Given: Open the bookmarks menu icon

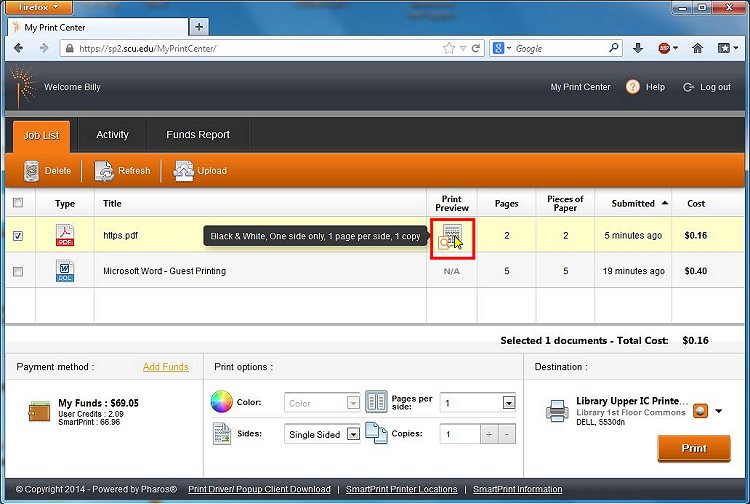Looking at the screenshot, I should pos(724,48).
